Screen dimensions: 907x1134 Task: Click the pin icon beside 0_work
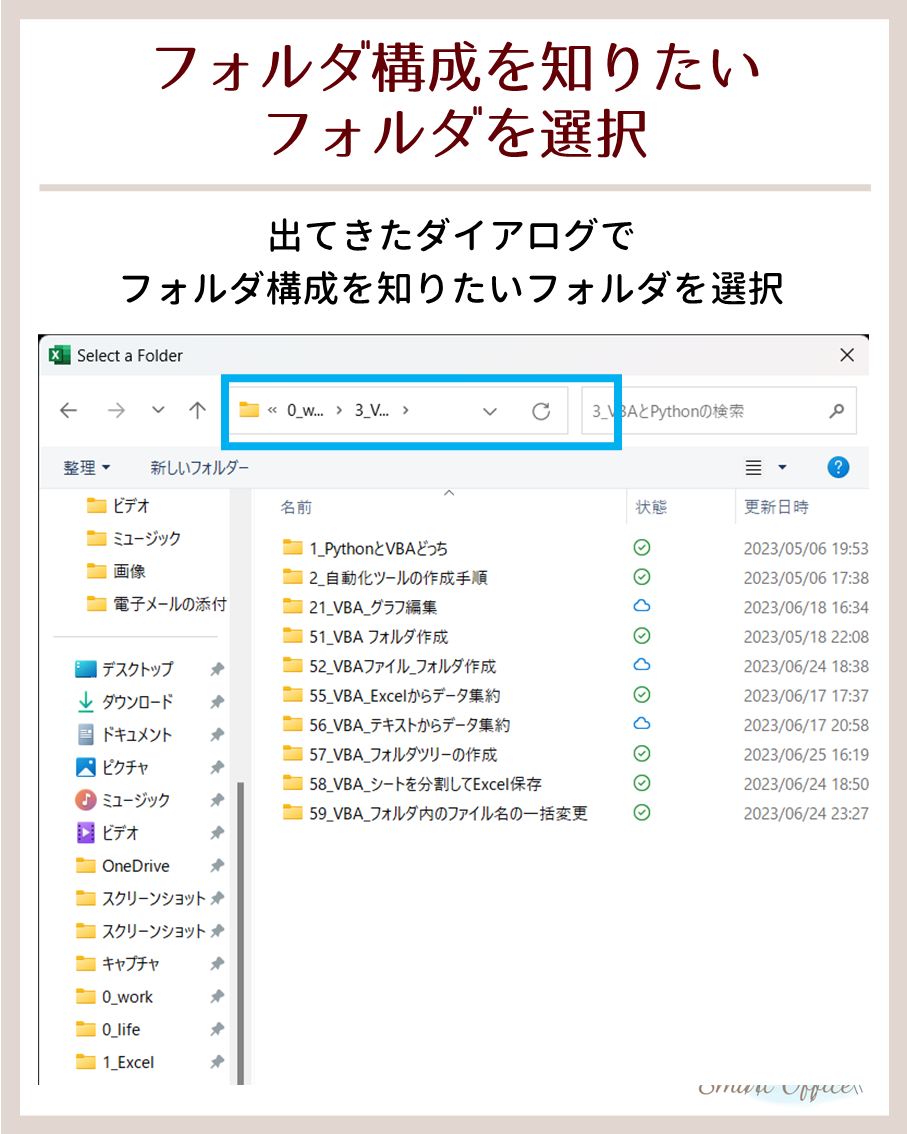[x=216, y=997]
